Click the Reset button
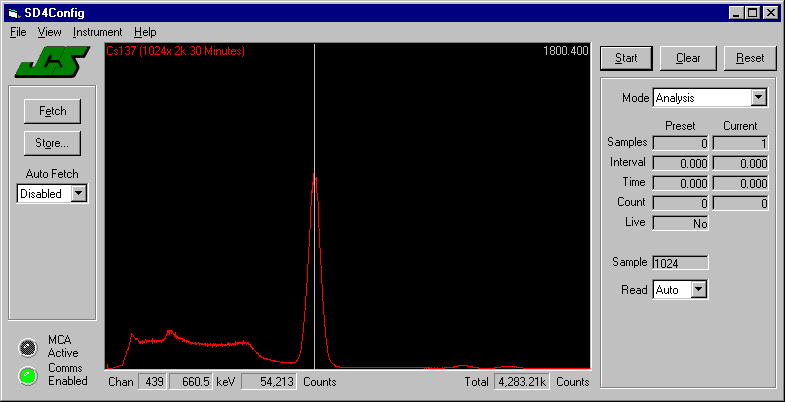The width and height of the screenshot is (785, 402). point(750,58)
